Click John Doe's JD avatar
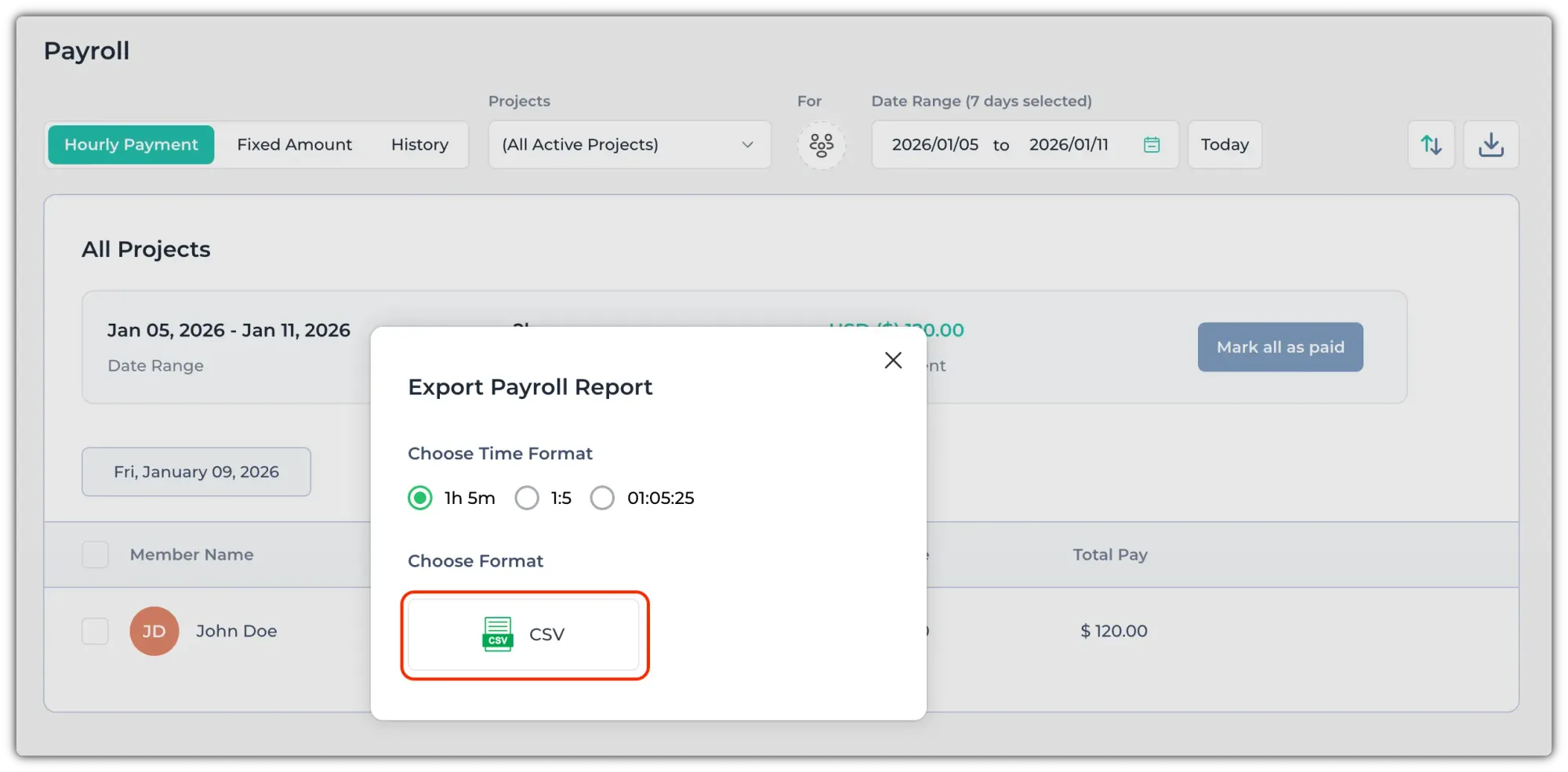 click(154, 631)
